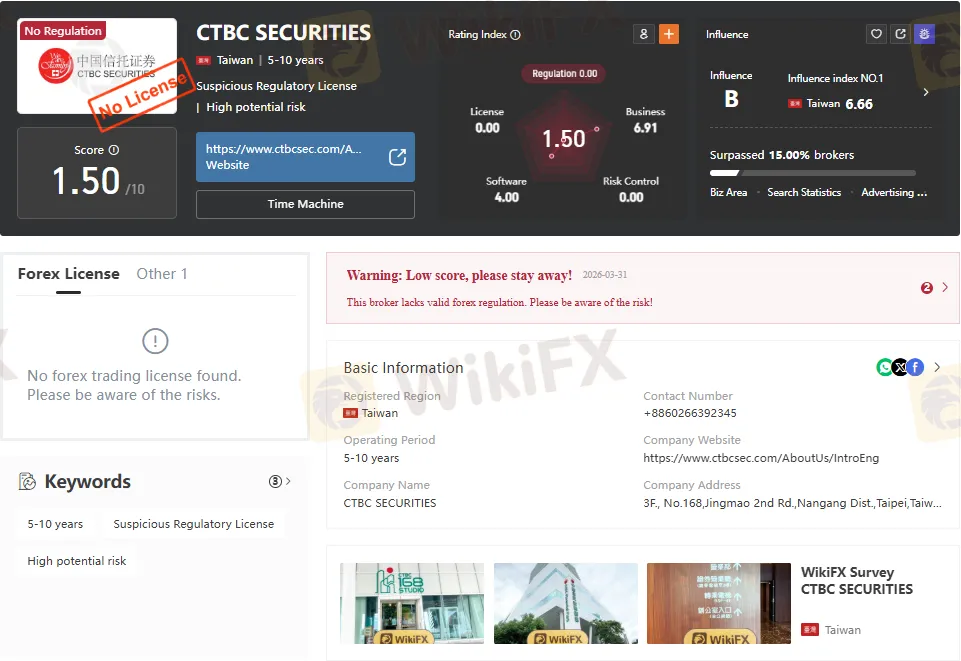Expand Keywords with the 3 chevron
Viewport: 961px width, 661px height.
pos(280,482)
